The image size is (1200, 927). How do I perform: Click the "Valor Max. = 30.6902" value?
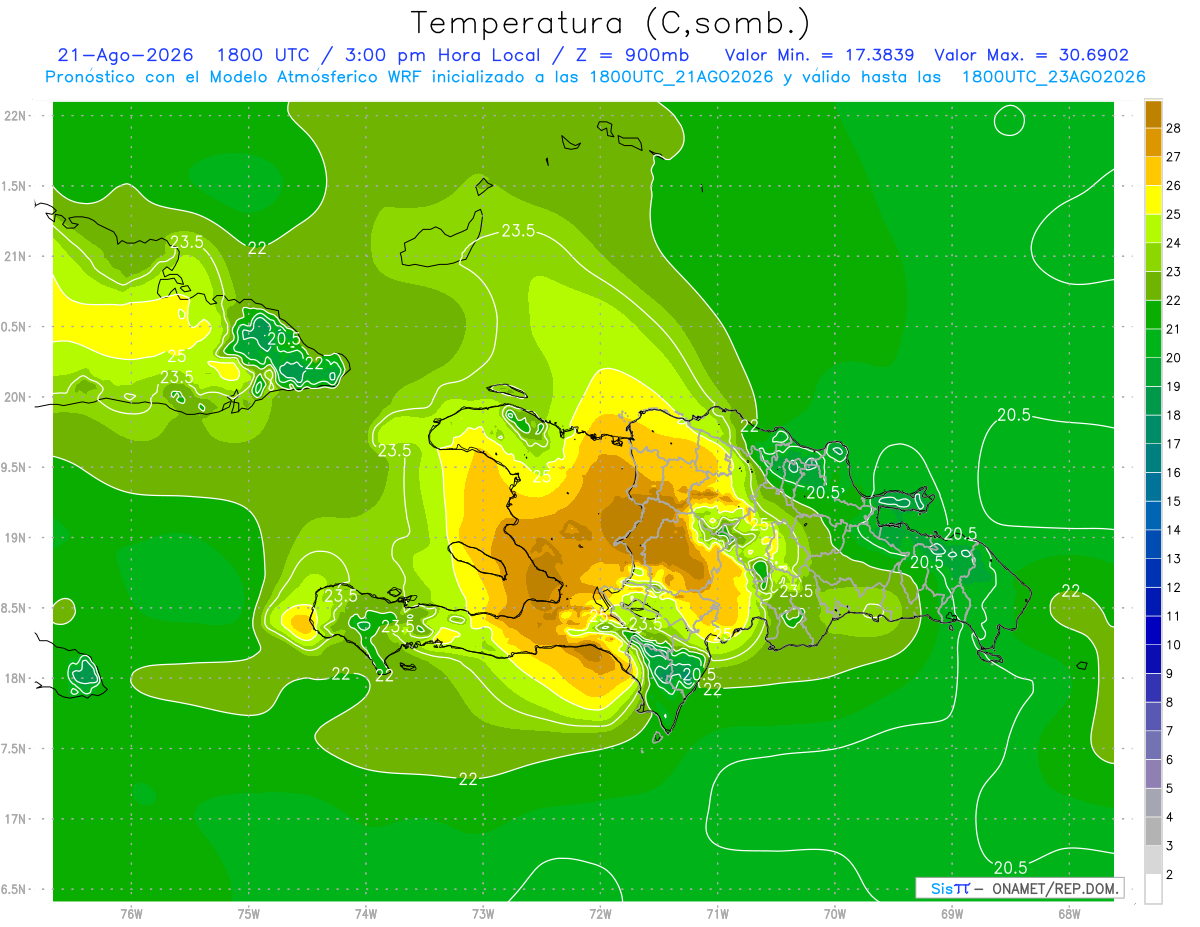(1030, 55)
